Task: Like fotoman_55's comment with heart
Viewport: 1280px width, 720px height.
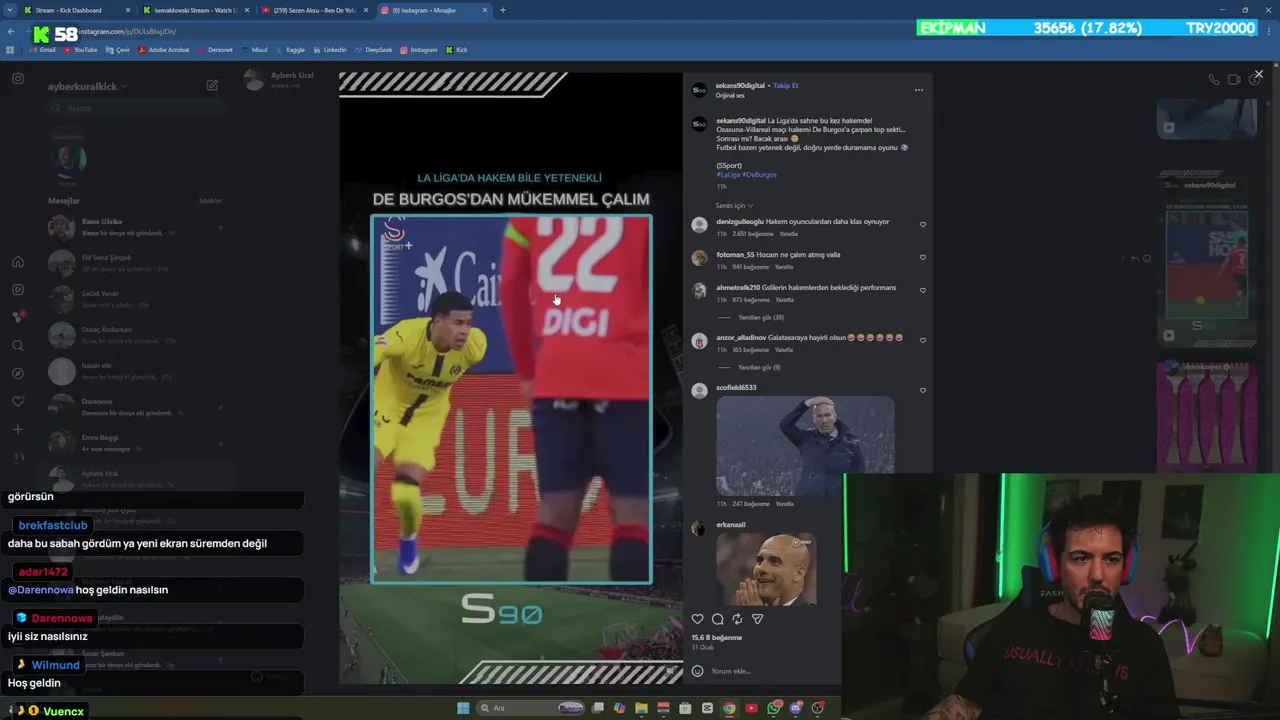Action: pos(922,257)
